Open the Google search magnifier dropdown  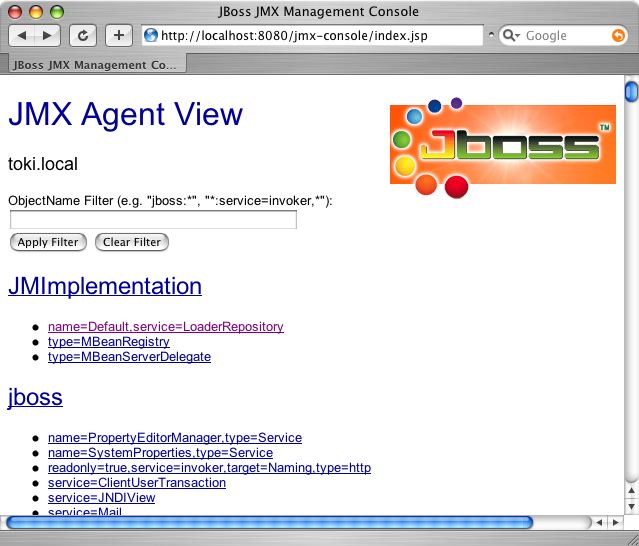point(511,35)
